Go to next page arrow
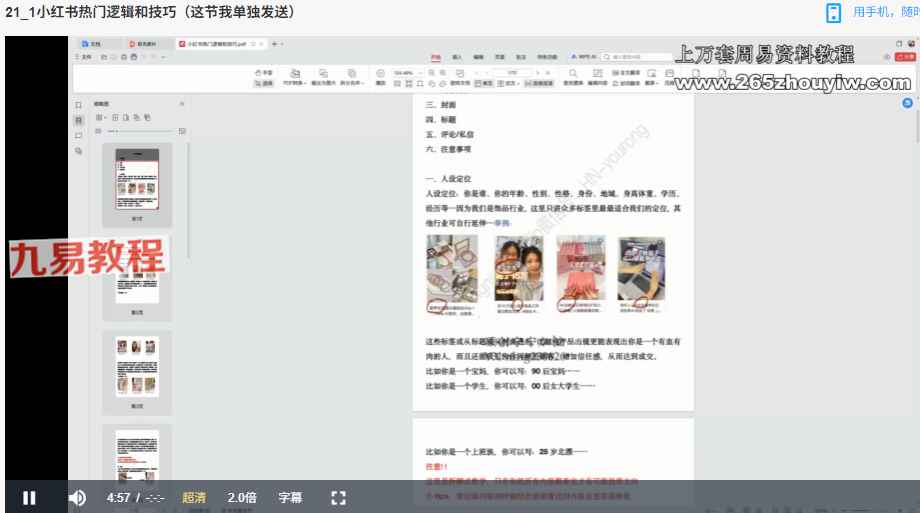Screen dimensions: 920x513 538,73
